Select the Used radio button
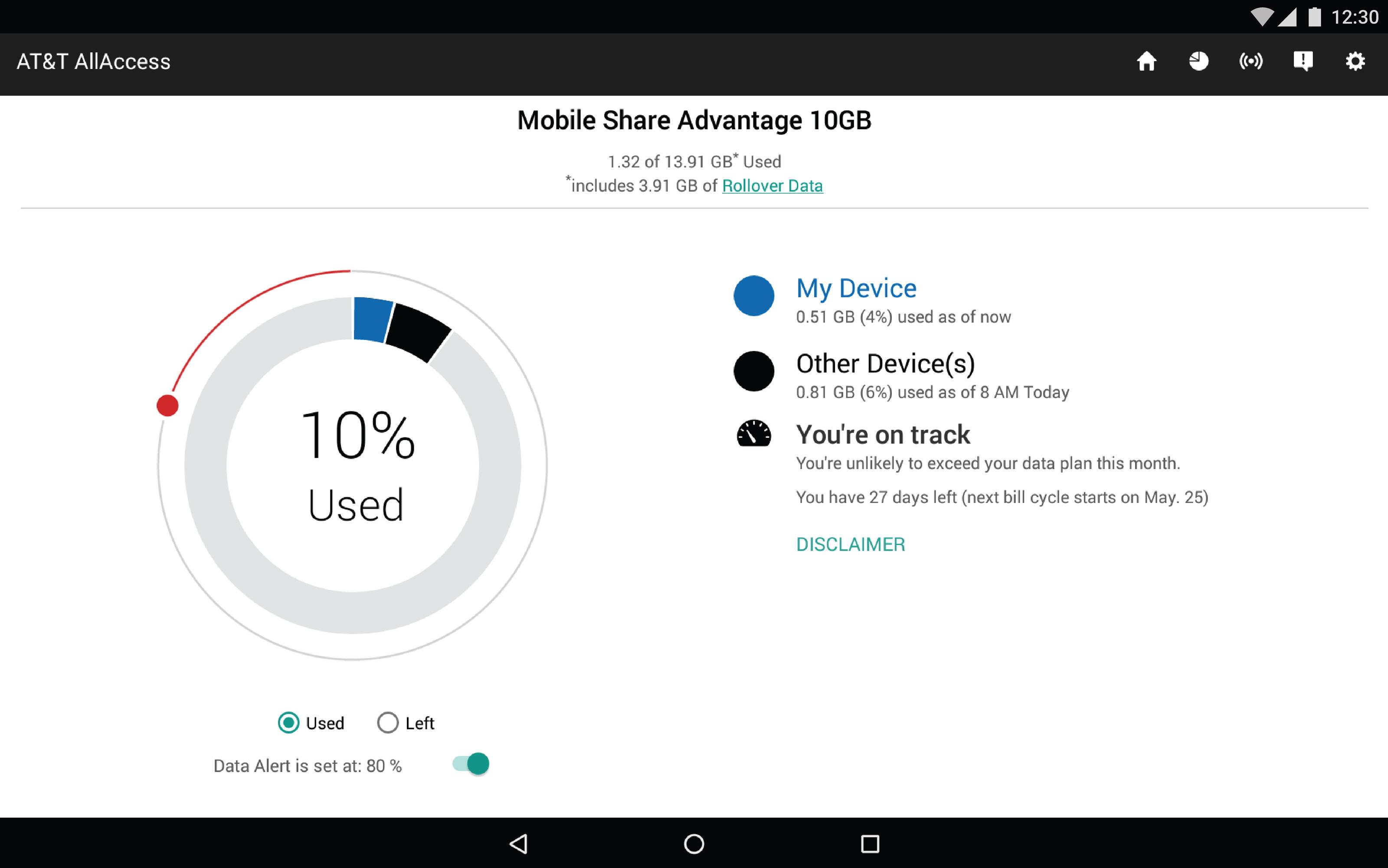 pyautogui.click(x=288, y=723)
